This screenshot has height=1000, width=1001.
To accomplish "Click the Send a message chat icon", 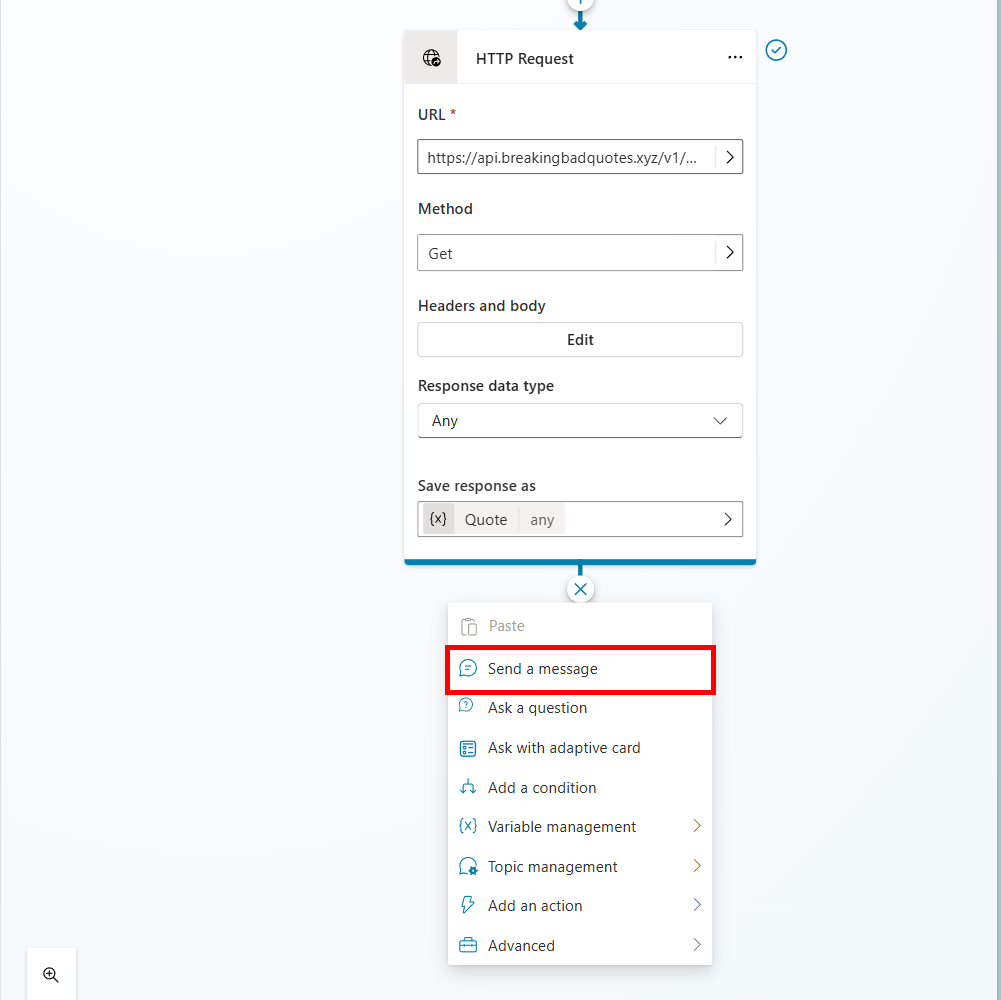I will pos(467,668).
